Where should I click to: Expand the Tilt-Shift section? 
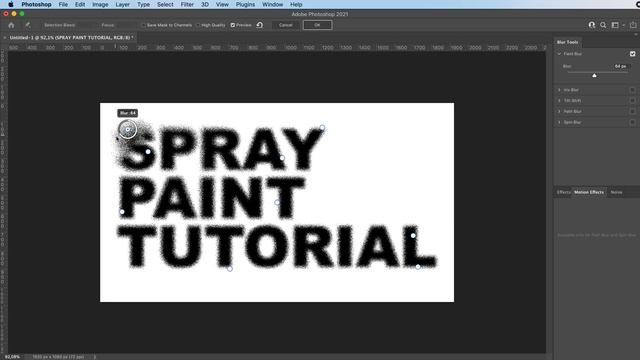click(559, 100)
